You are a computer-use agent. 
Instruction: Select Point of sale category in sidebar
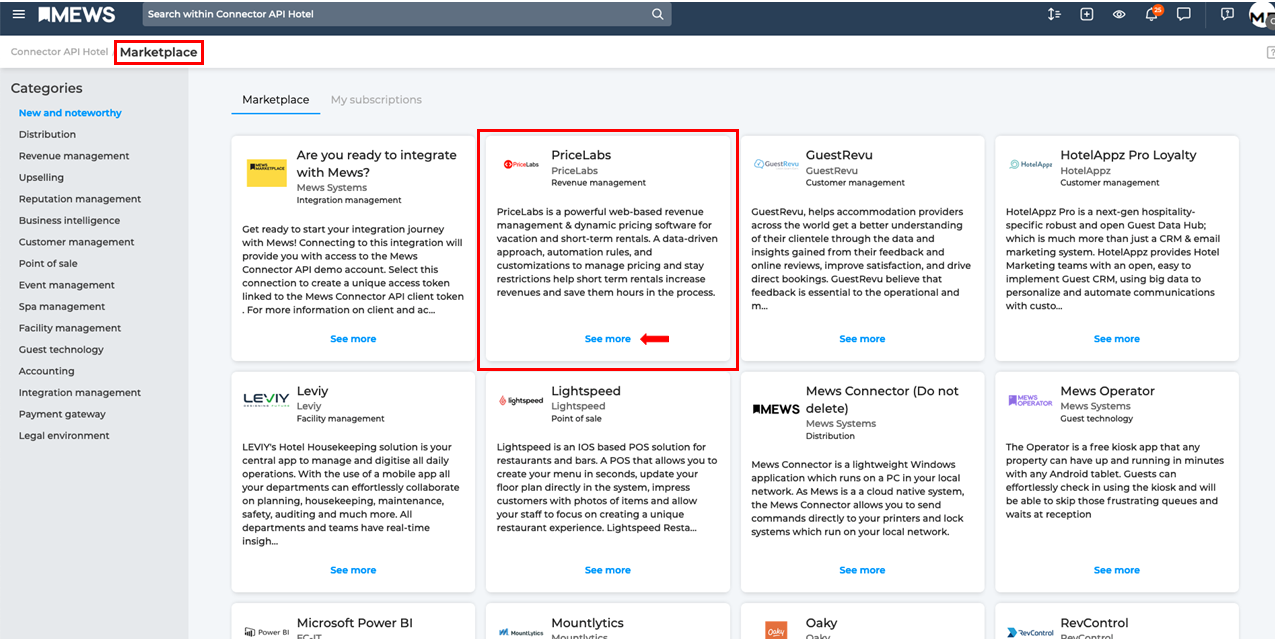48,263
